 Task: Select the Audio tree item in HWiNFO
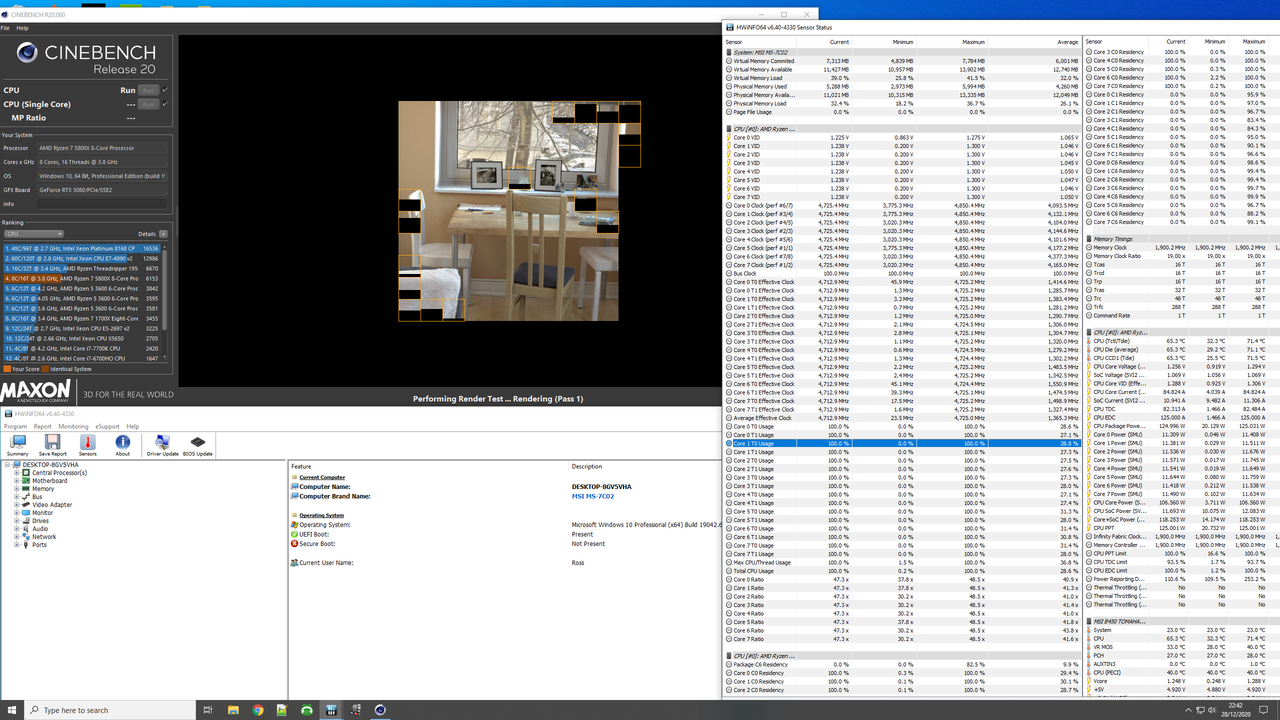tap(39, 528)
